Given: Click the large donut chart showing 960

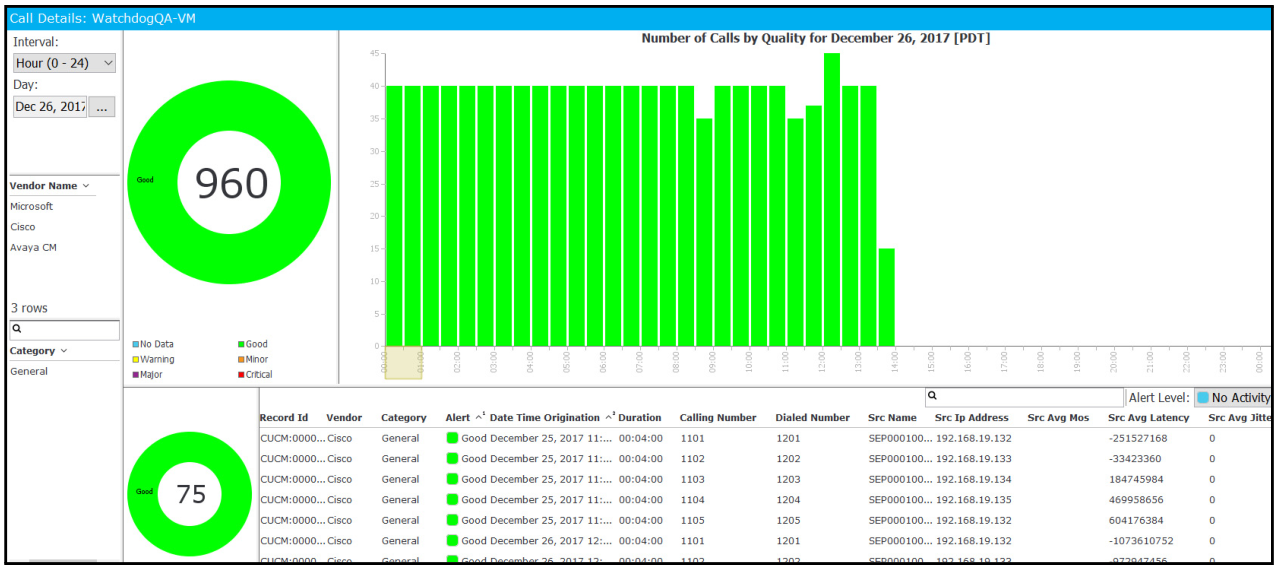Looking at the screenshot, I should (230, 184).
